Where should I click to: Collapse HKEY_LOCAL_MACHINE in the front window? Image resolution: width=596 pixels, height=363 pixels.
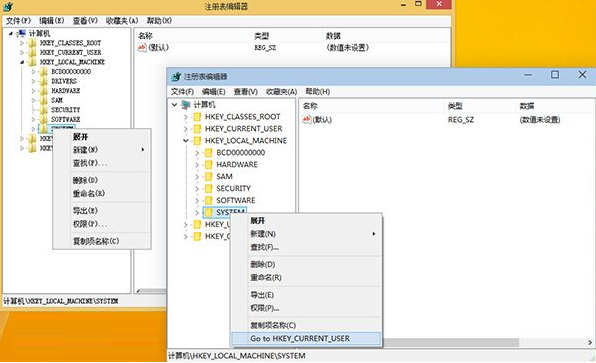pyautogui.click(x=185, y=141)
